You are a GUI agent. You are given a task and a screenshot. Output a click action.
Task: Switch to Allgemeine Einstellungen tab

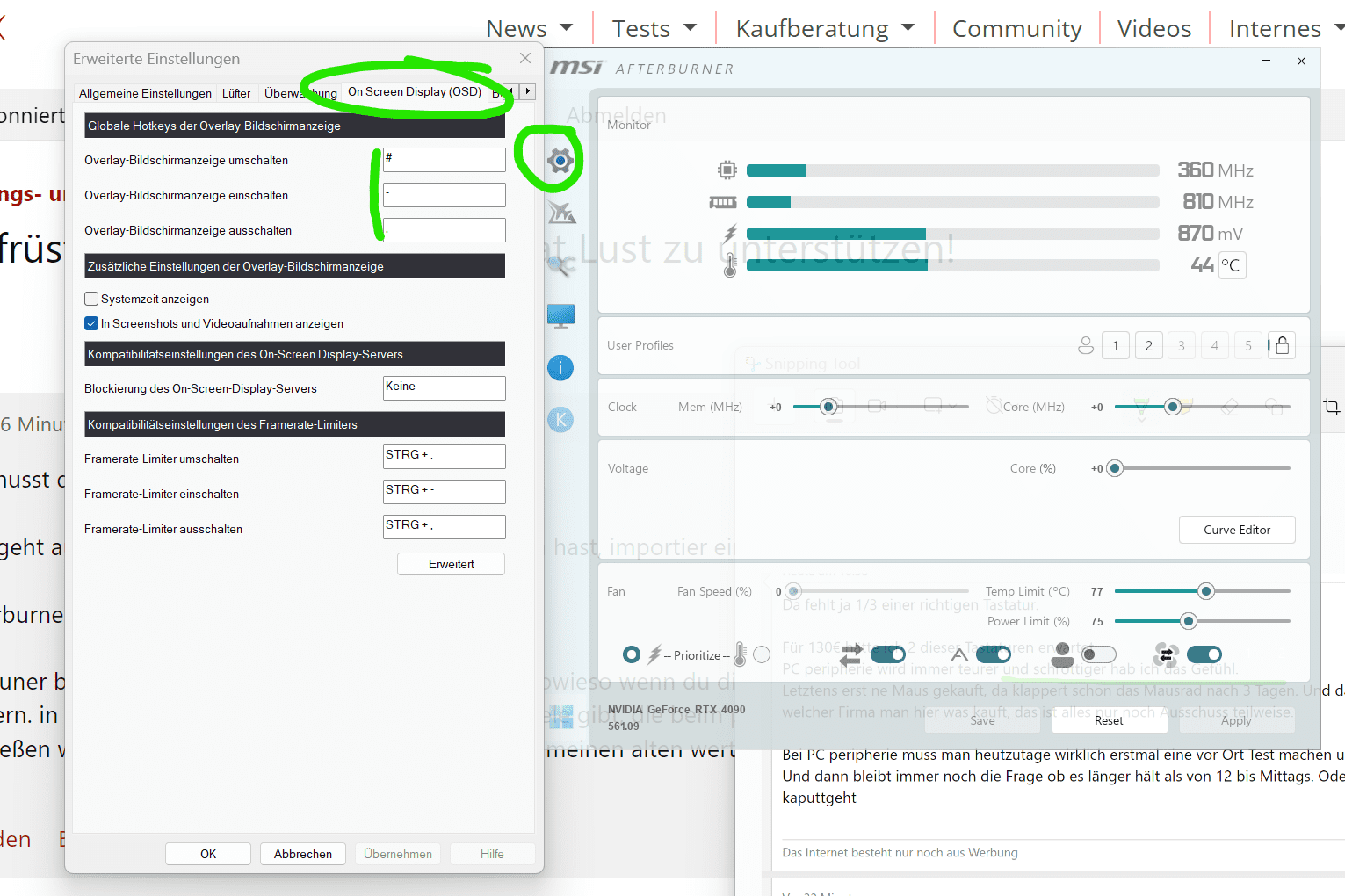pos(145,93)
